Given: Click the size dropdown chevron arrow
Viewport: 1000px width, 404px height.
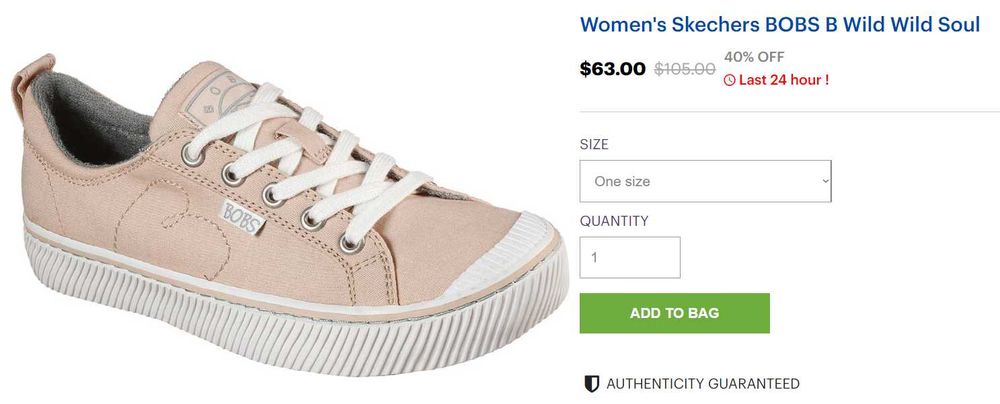Looking at the screenshot, I should pyautogui.click(x=825, y=181).
